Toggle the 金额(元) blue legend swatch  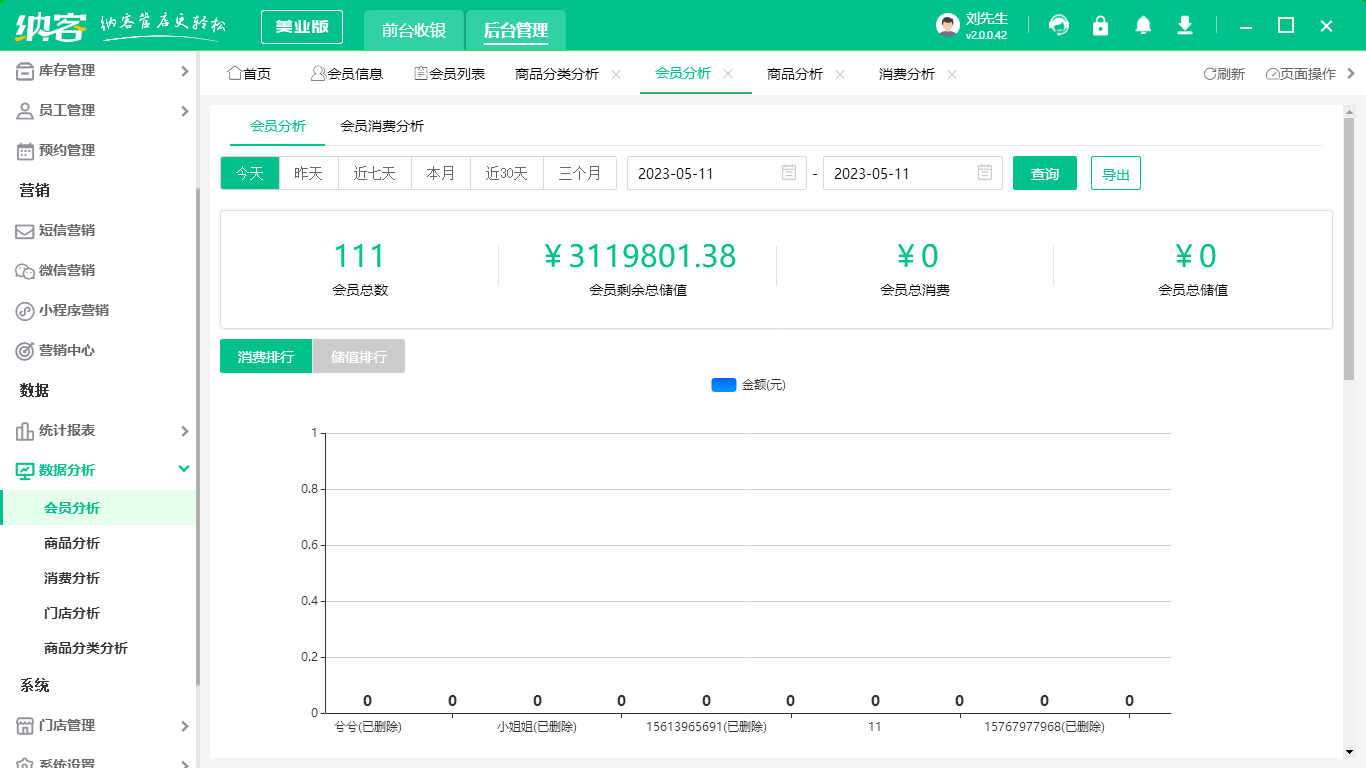tap(724, 385)
